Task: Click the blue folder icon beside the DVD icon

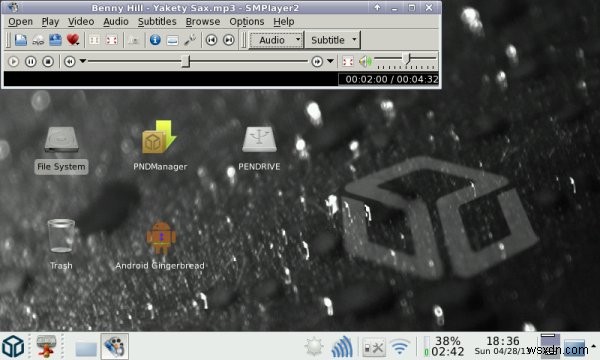Action: tap(55, 40)
